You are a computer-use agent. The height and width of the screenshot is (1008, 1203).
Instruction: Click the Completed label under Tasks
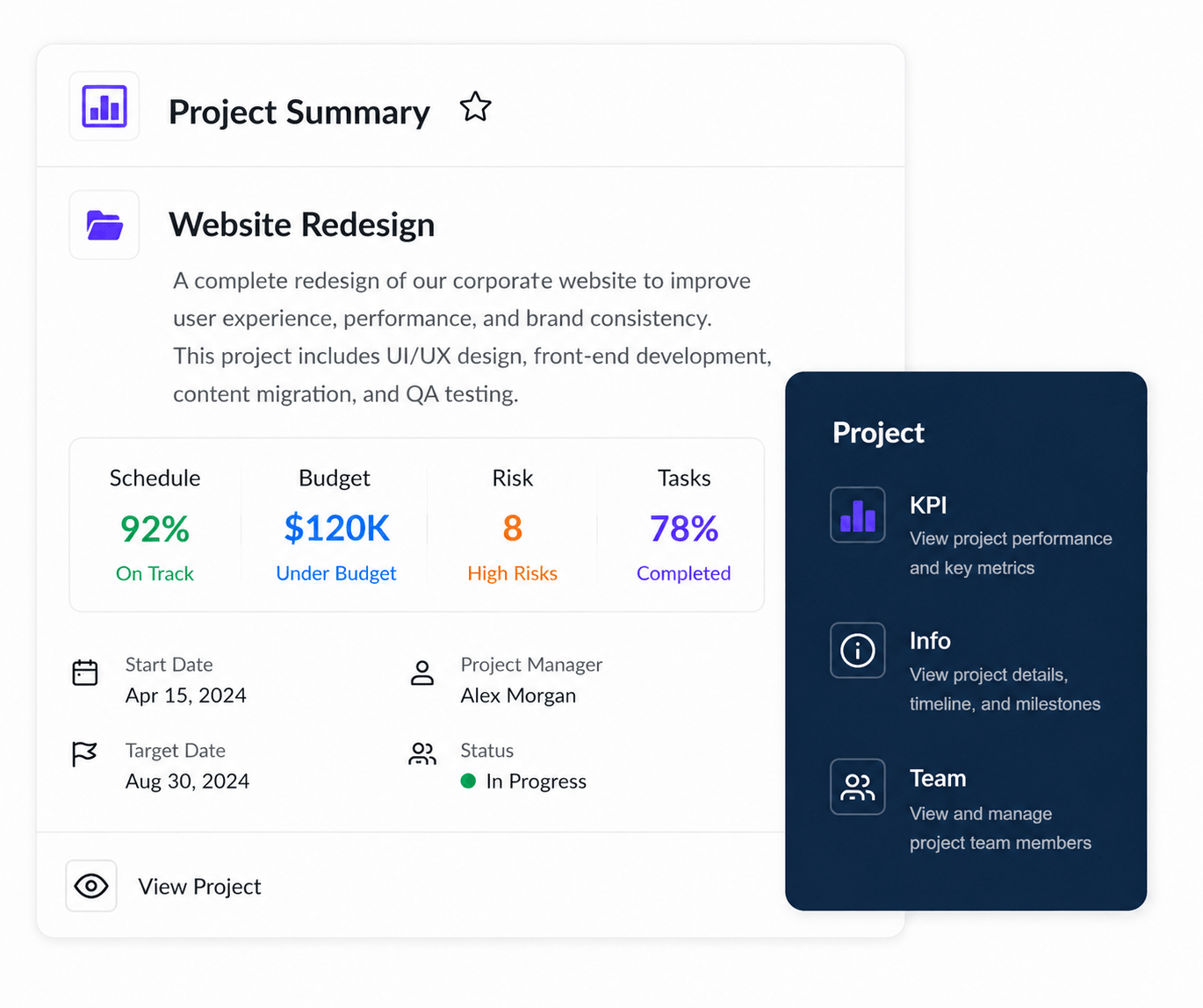tap(684, 573)
